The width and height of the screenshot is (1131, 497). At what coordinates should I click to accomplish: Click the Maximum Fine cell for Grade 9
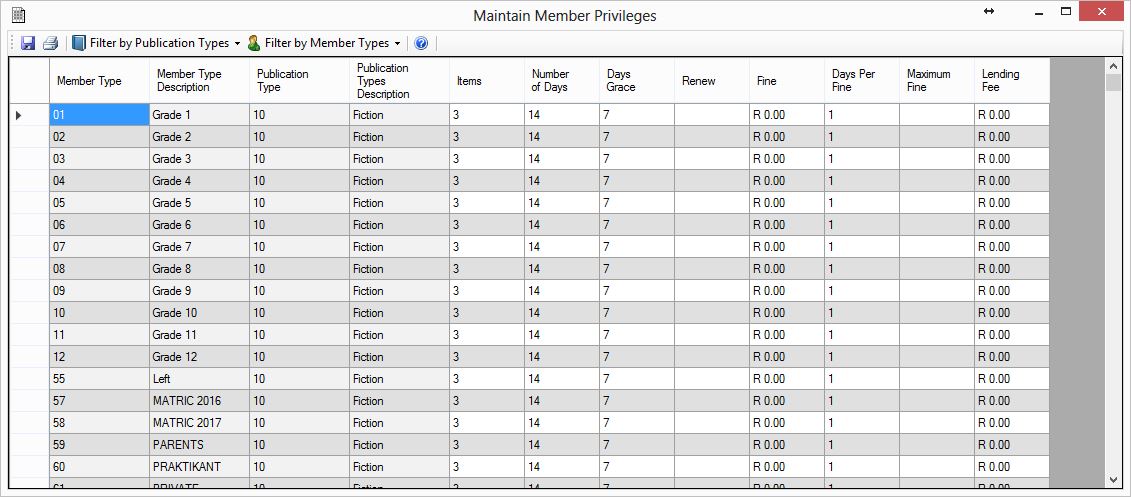tap(937, 291)
